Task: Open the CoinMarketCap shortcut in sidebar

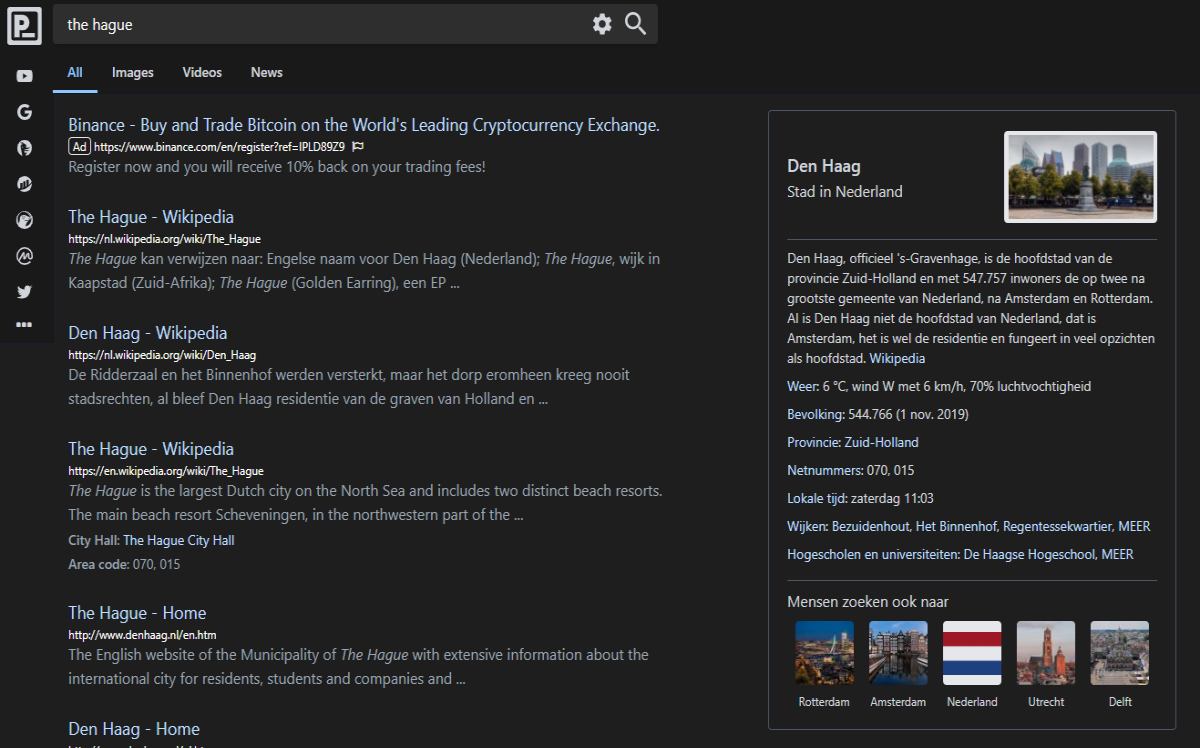Action: (x=24, y=256)
